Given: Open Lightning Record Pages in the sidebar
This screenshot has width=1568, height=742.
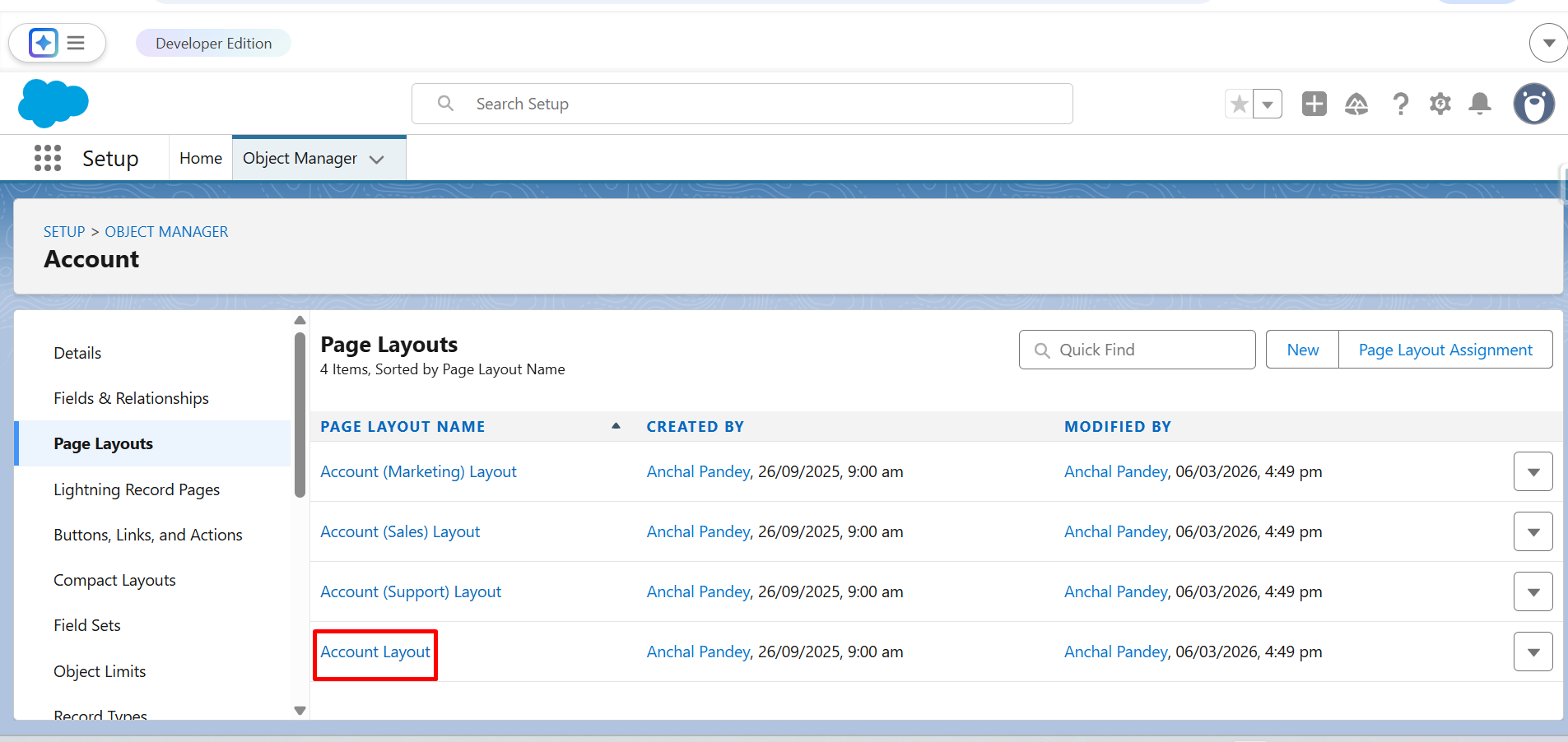Looking at the screenshot, I should (137, 489).
